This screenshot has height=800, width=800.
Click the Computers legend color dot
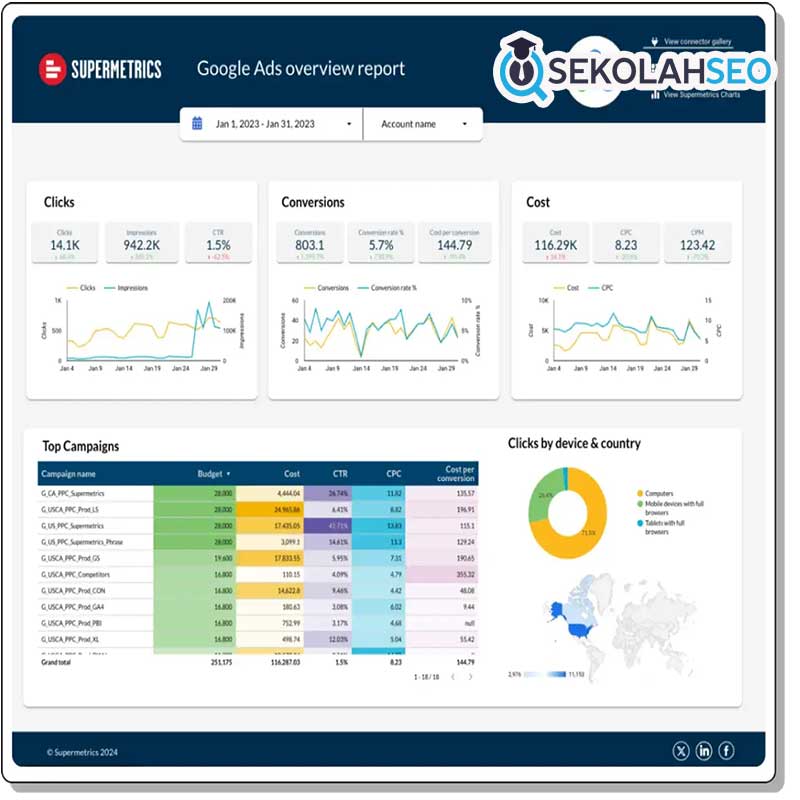pos(640,494)
